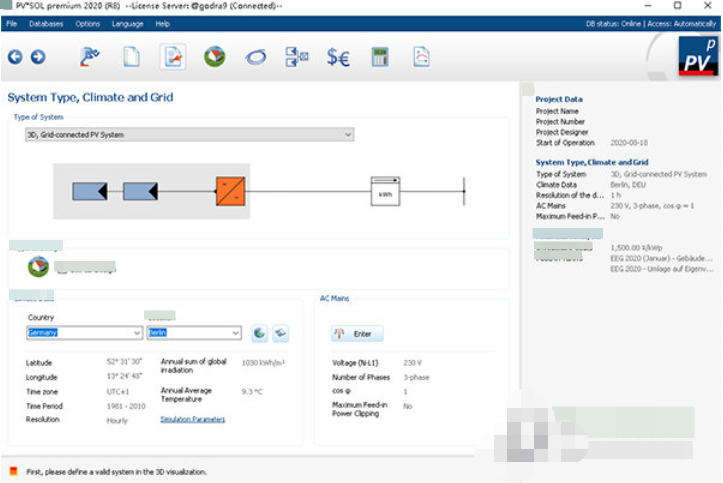
Task: Open the Country dropdown showing Germany
Action: (136, 333)
